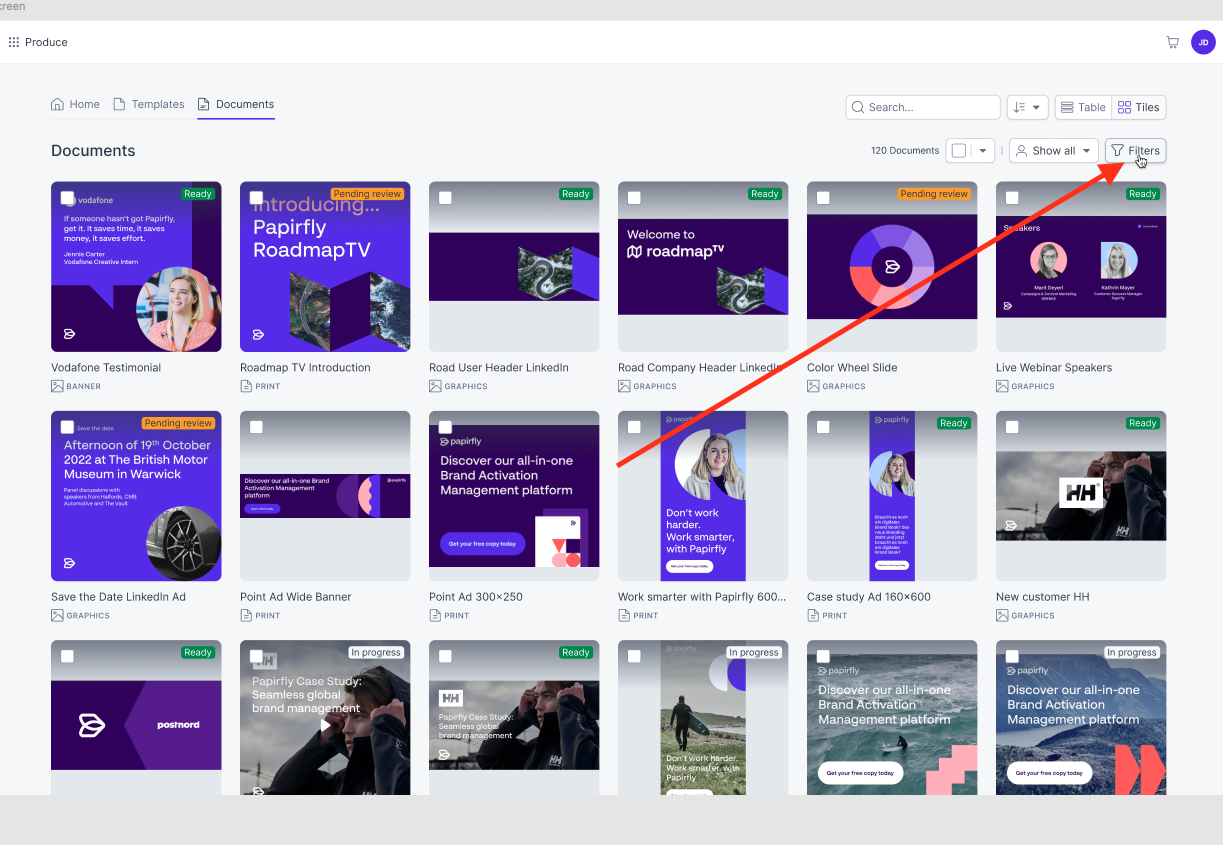Click the Vodafone Testimonial title
This screenshot has width=1223, height=845.
[106, 368]
